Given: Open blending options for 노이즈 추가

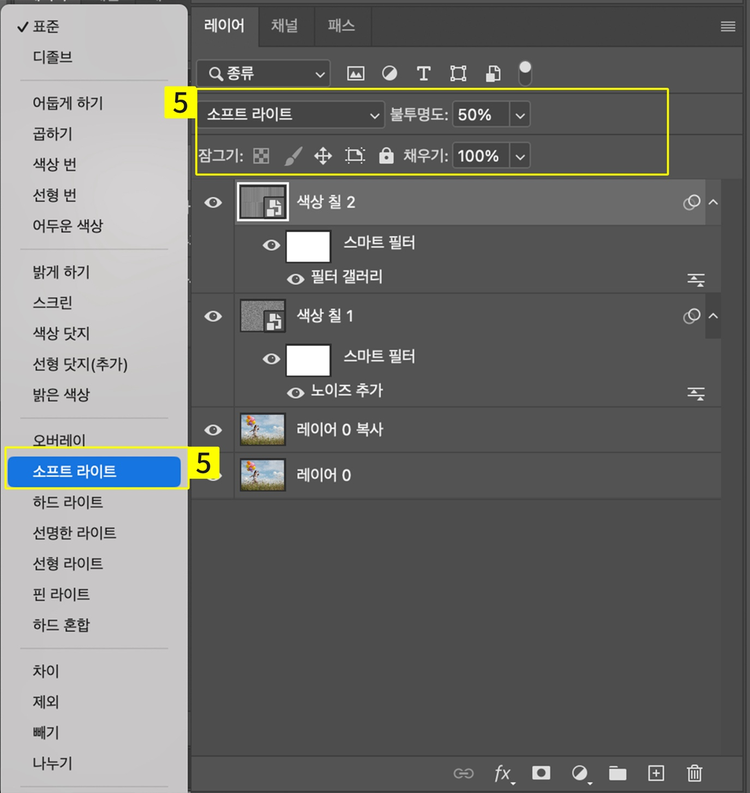Looking at the screenshot, I should (x=696, y=393).
